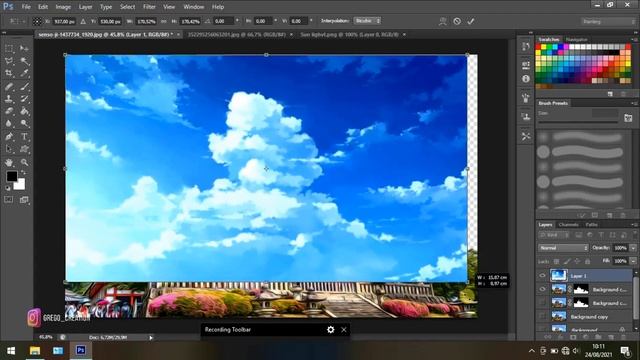Reset default foreground and background colors

coord(8,188)
